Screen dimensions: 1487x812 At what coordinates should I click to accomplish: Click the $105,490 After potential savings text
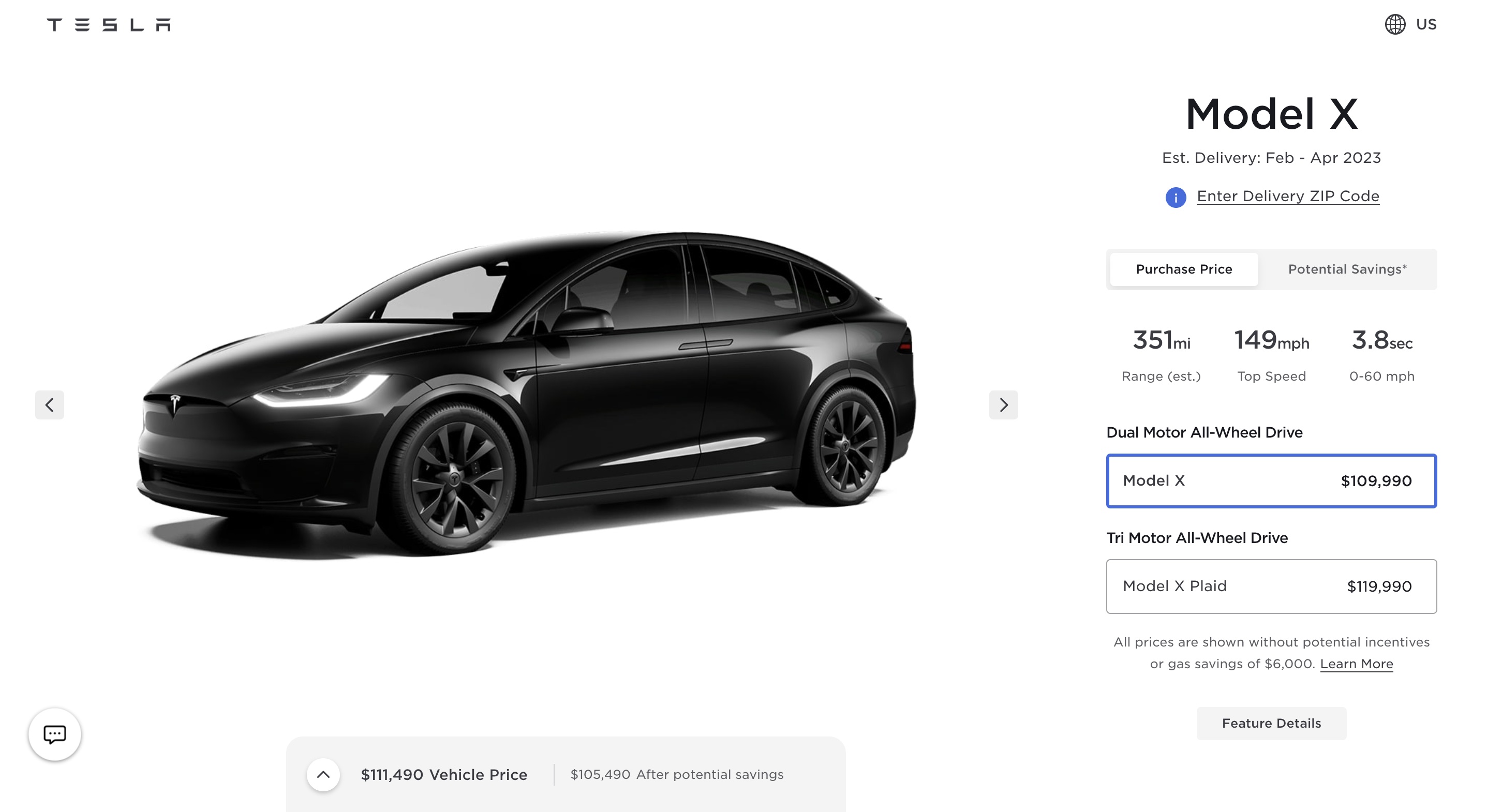[x=677, y=774]
